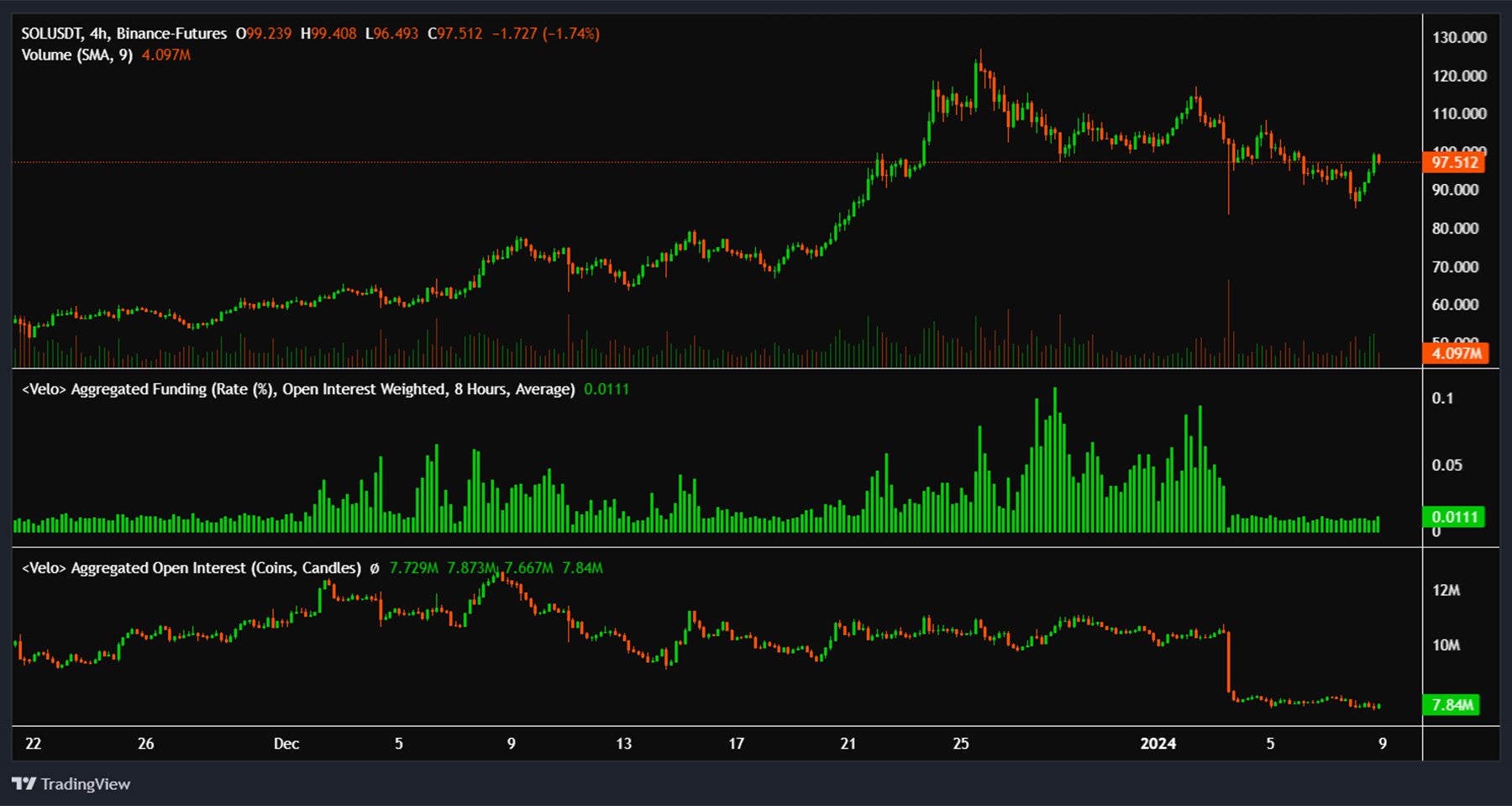Image resolution: width=1512 pixels, height=806 pixels.
Task: Click the green 7.84M open interest axis tag
Action: tap(1452, 705)
